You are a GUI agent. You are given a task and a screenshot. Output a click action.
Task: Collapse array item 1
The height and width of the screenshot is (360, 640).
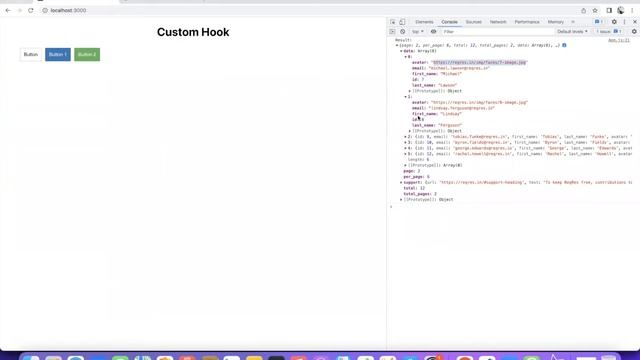(406, 97)
